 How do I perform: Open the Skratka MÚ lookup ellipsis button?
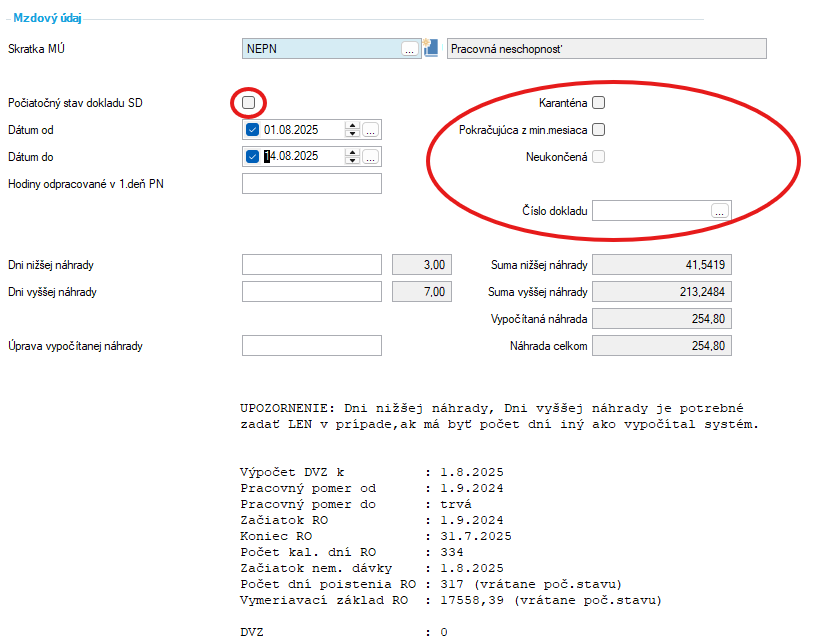point(410,48)
